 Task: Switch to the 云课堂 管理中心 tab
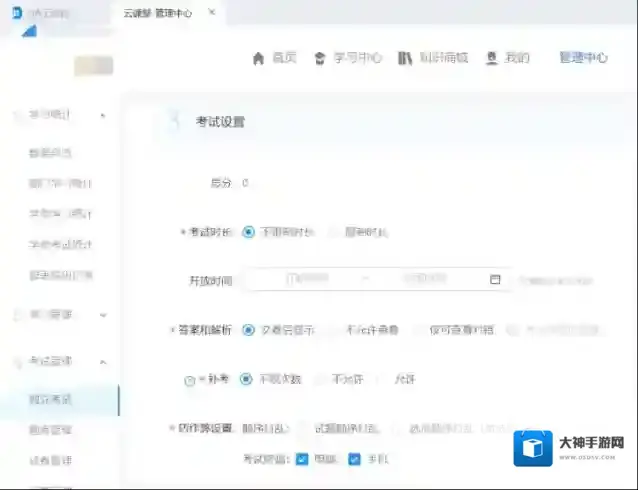(x=157, y=13)
